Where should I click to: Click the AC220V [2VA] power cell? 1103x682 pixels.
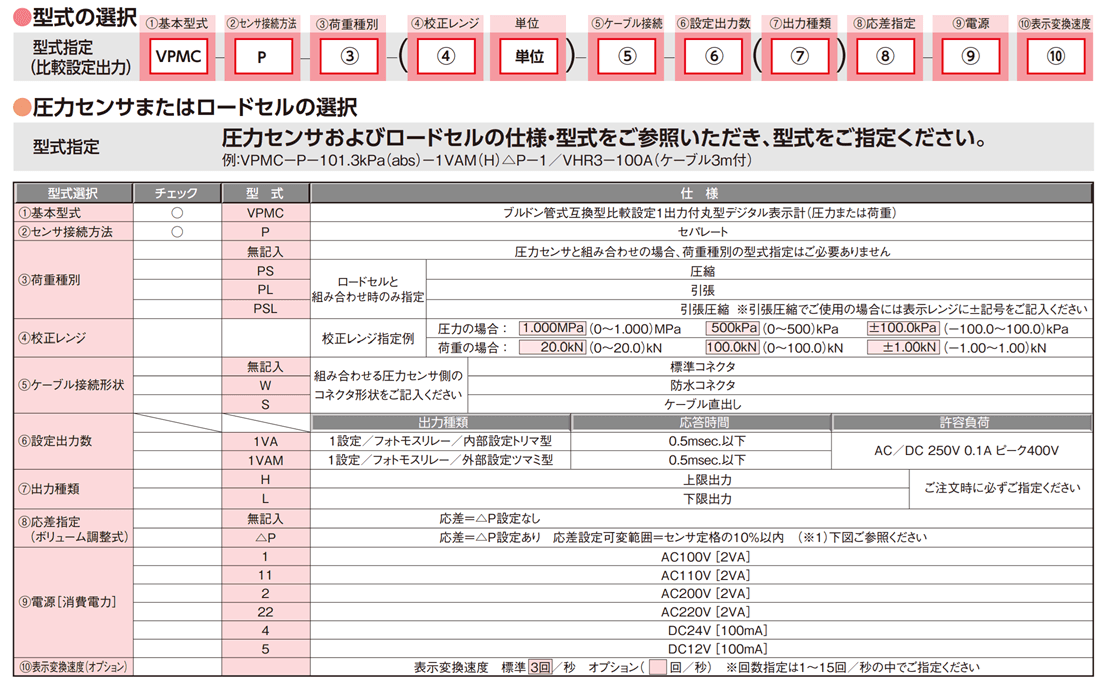701,612
